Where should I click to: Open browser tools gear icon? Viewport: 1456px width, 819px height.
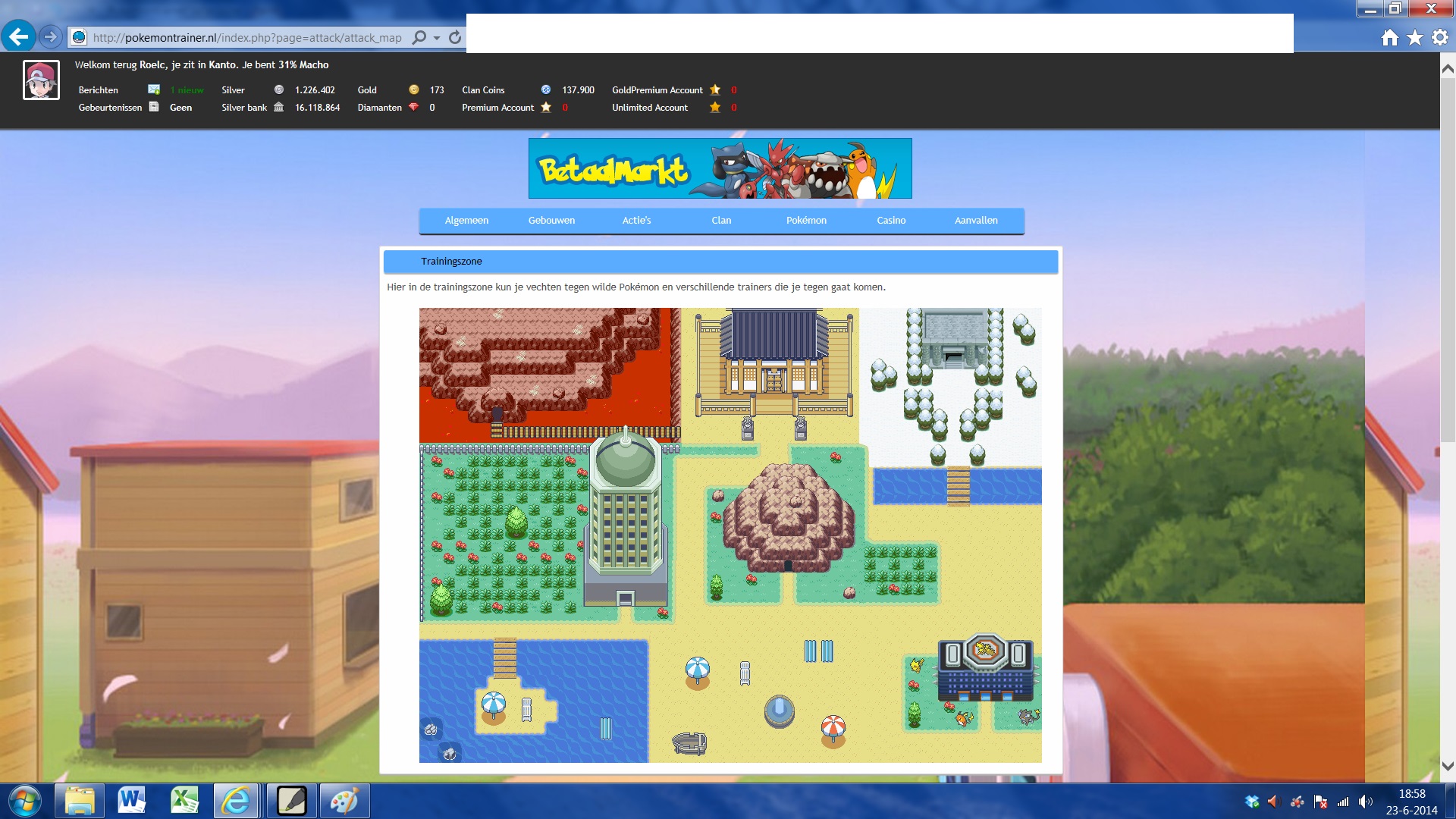pyautogui.click(x=1440, y=37)
